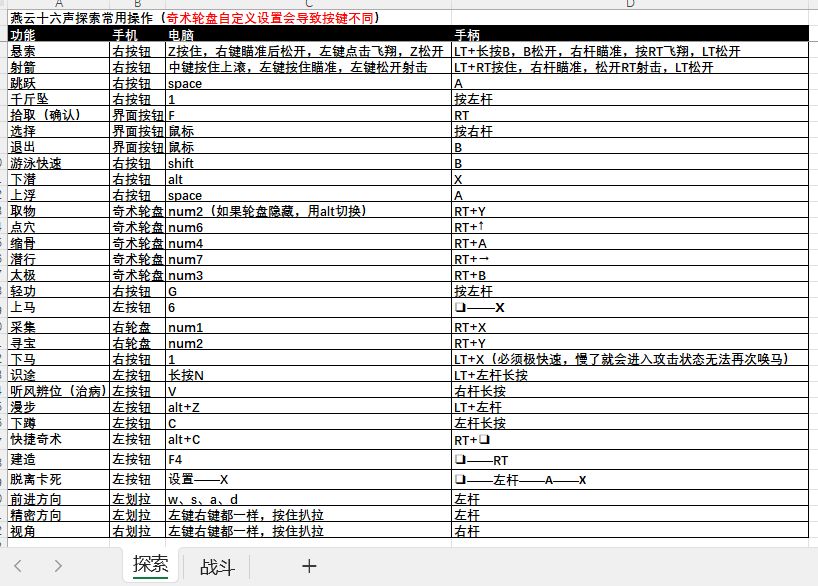Screen dimensions: 818x586
Task: Click cell w、s、a、d
Action: click(308, 498)
